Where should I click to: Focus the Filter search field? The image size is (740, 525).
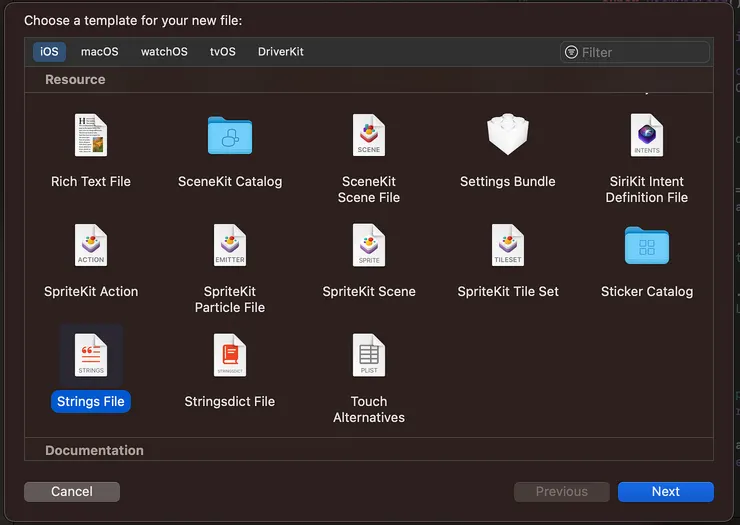(642, 52)
